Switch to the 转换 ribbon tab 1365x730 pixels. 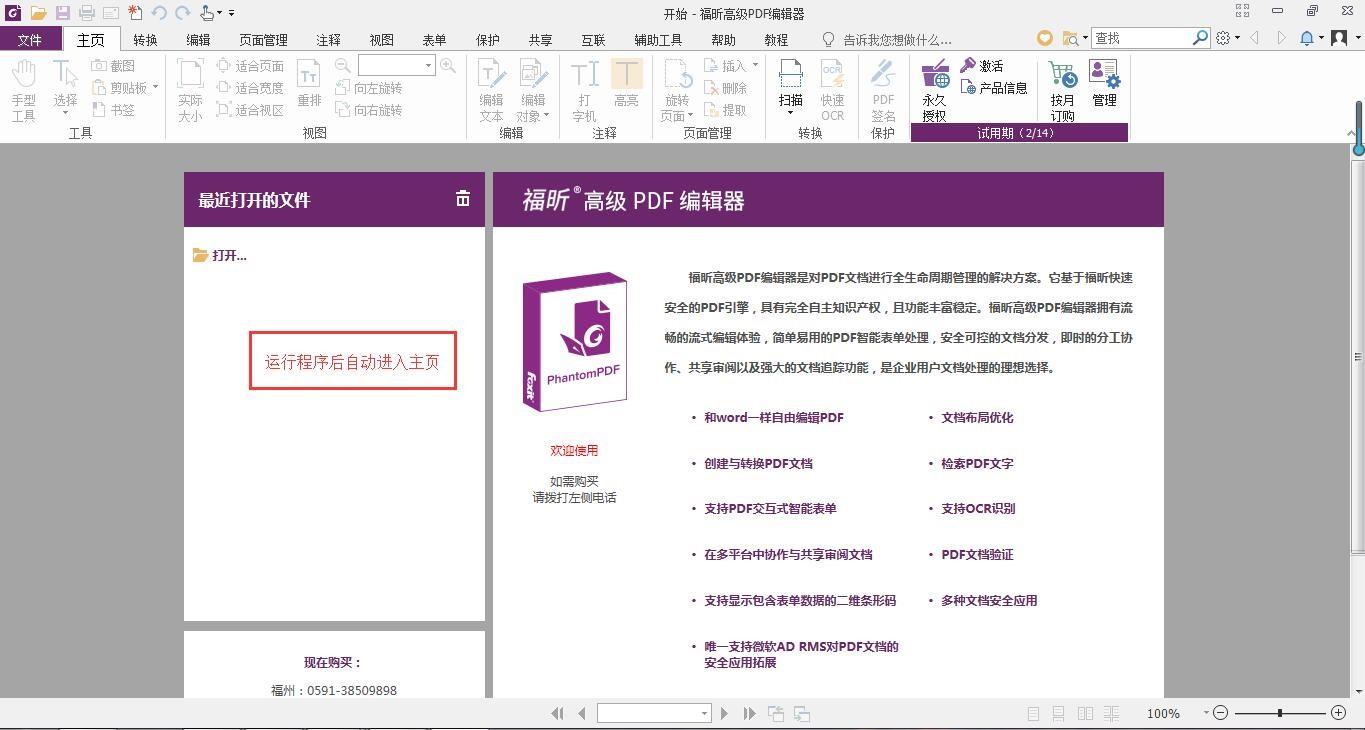[144, 40]
